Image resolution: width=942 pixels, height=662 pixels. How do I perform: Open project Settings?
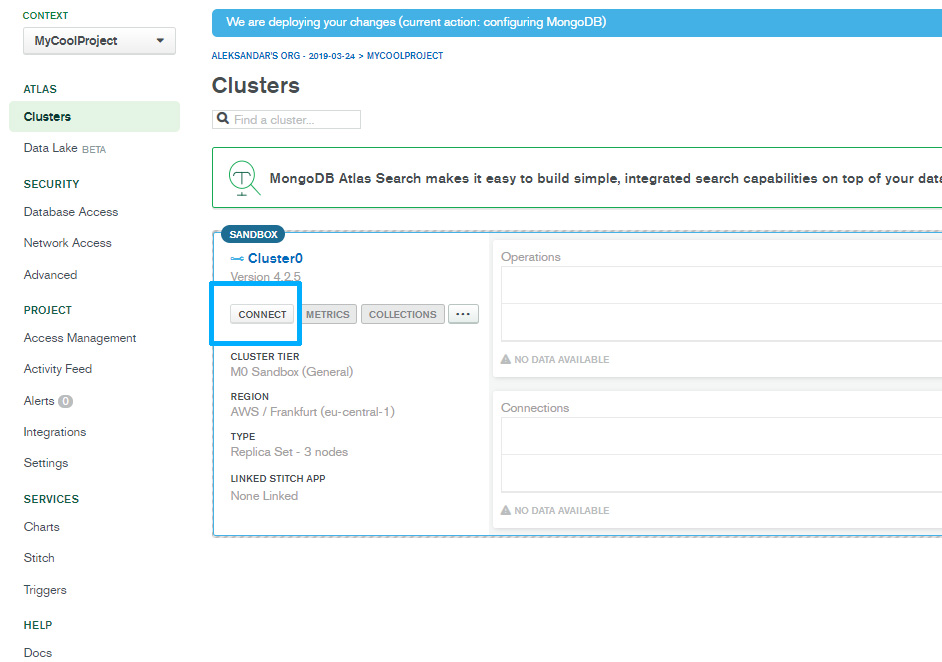[46, 463]
